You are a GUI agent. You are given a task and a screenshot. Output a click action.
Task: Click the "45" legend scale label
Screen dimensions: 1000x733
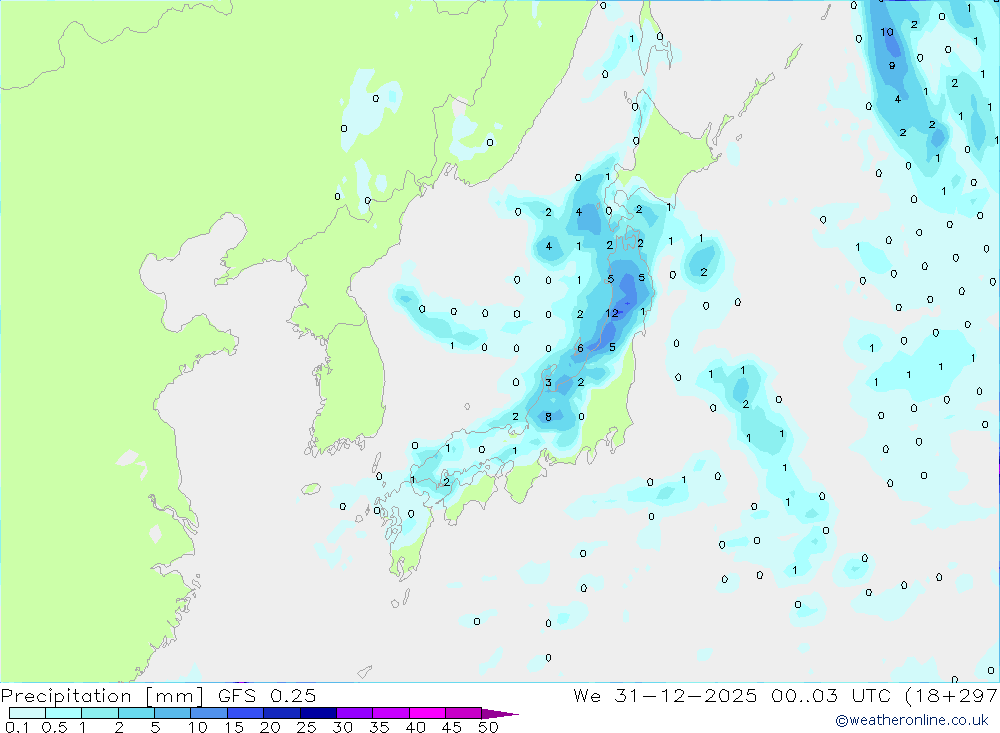coord(452,727)
